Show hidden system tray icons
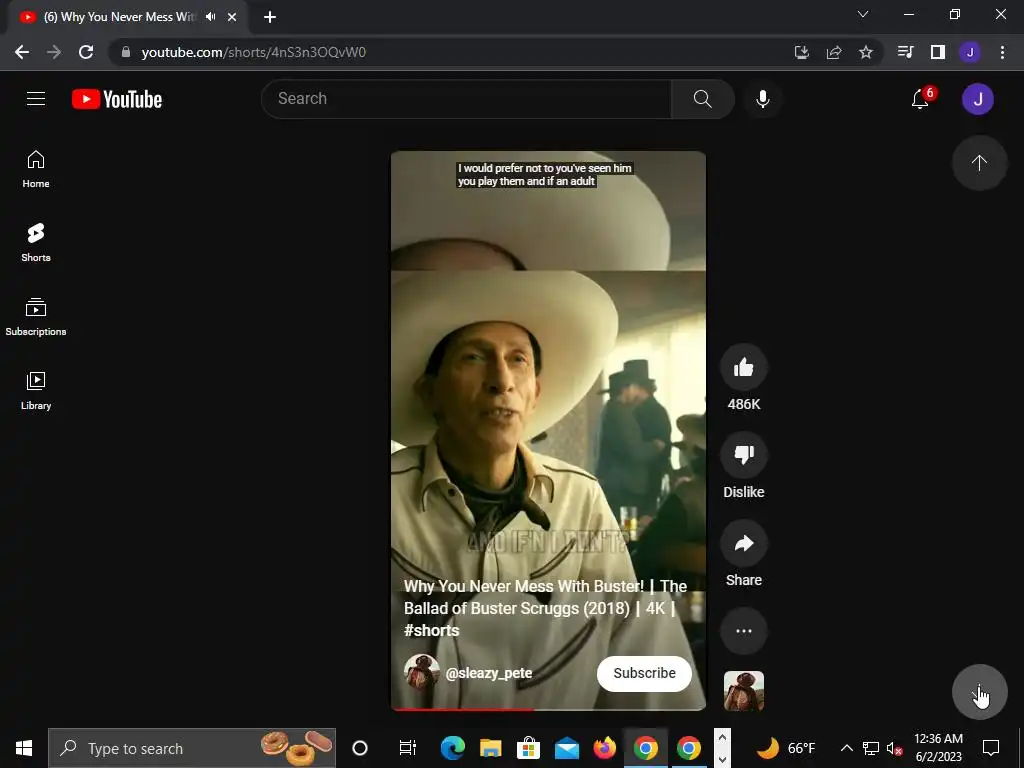 (846, 748)
